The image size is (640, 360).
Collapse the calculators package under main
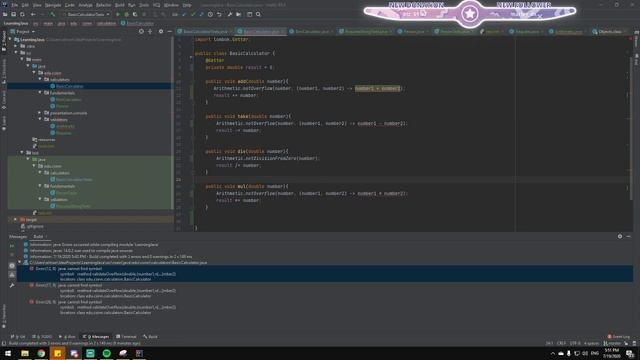tap(40, 79)
